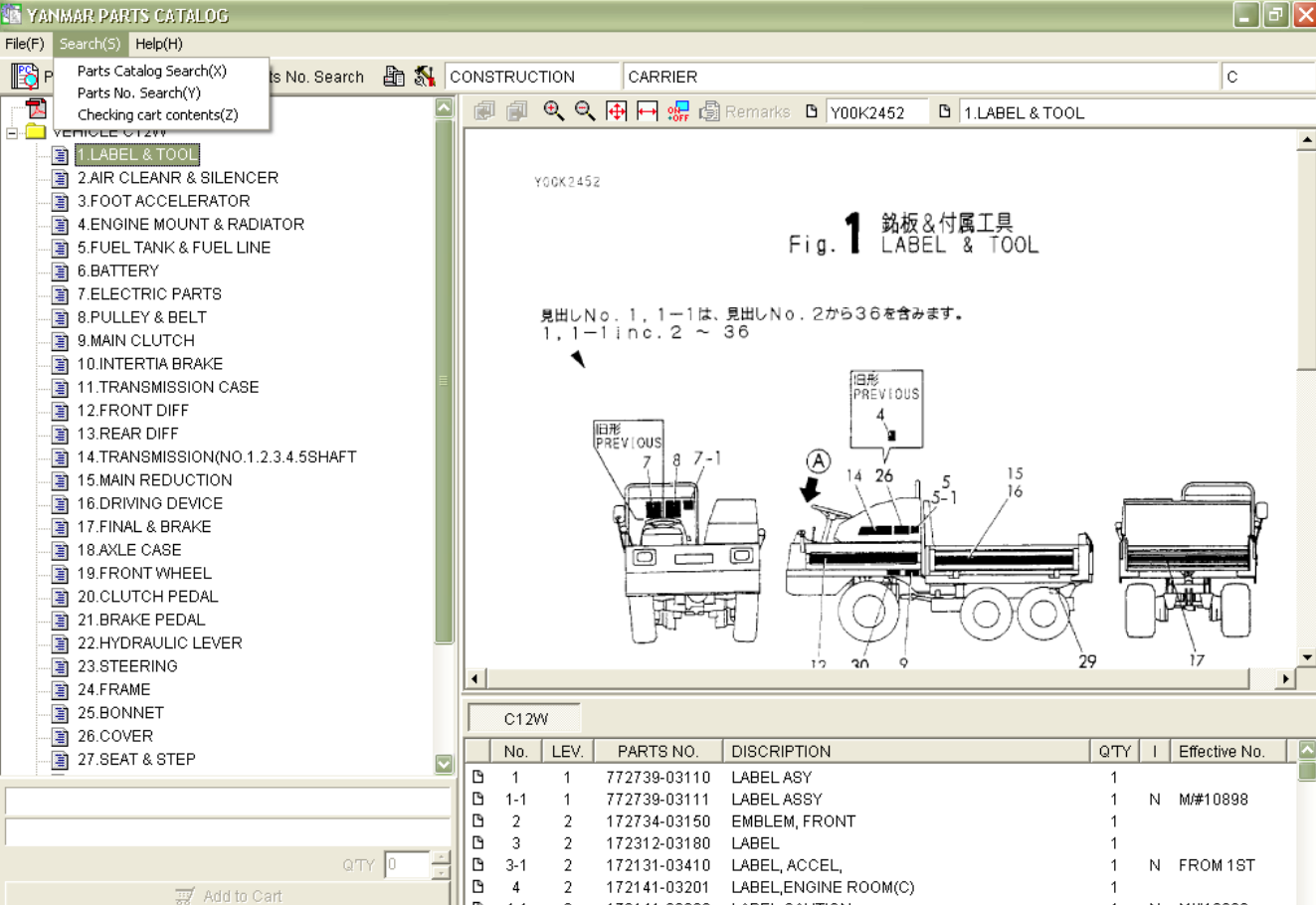1316x905 pixels.
Task: Toggle the ON/OFF callout display icon
Action: point(678,111)
